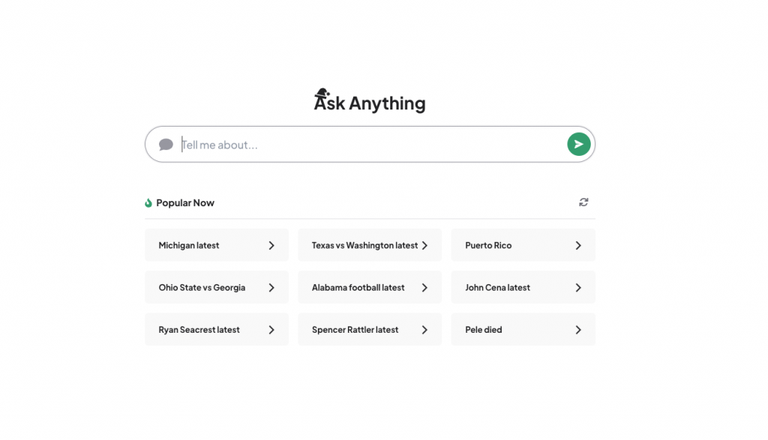768x440 pixels.
Task: Expand the Pele died chevron arrow
Action: click(x=578, y=329)
